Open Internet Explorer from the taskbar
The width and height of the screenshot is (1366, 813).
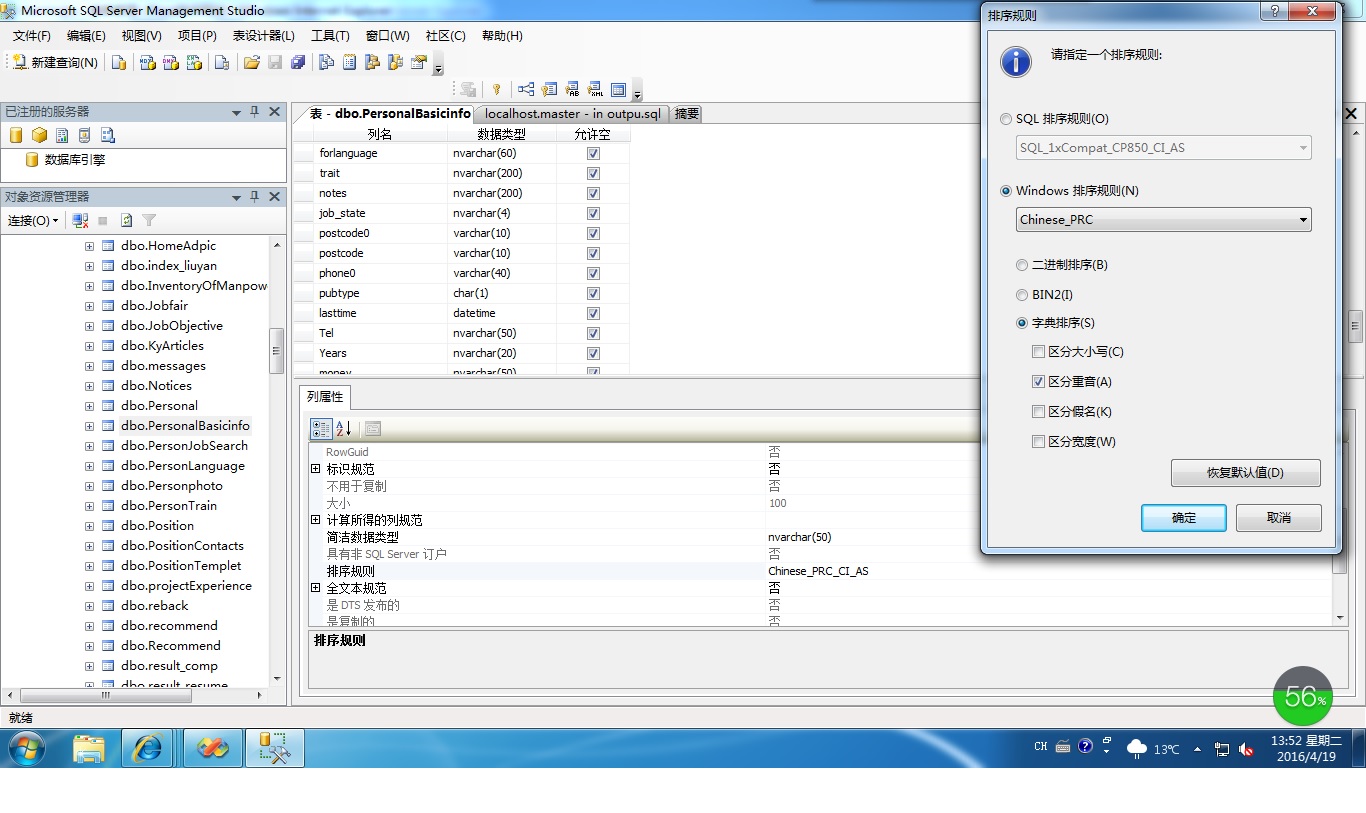[x=148, y=748]
